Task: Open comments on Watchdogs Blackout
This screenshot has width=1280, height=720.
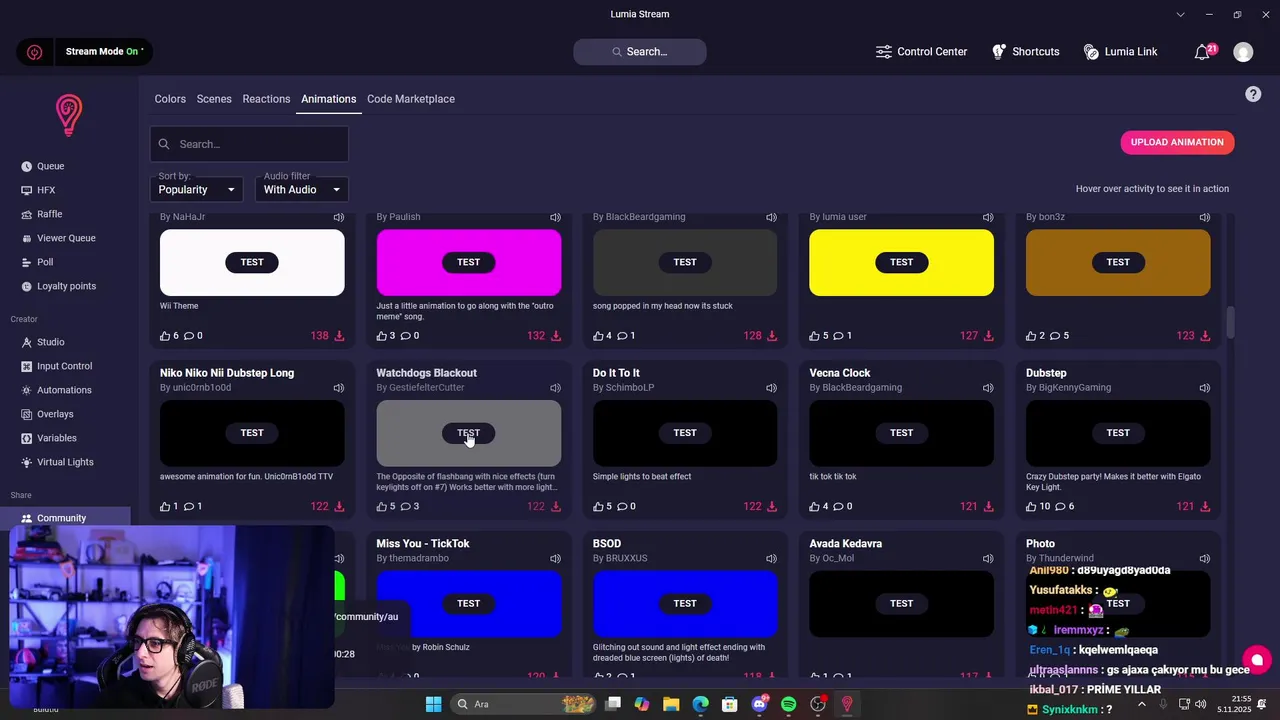Action: (x=408, y=506)
